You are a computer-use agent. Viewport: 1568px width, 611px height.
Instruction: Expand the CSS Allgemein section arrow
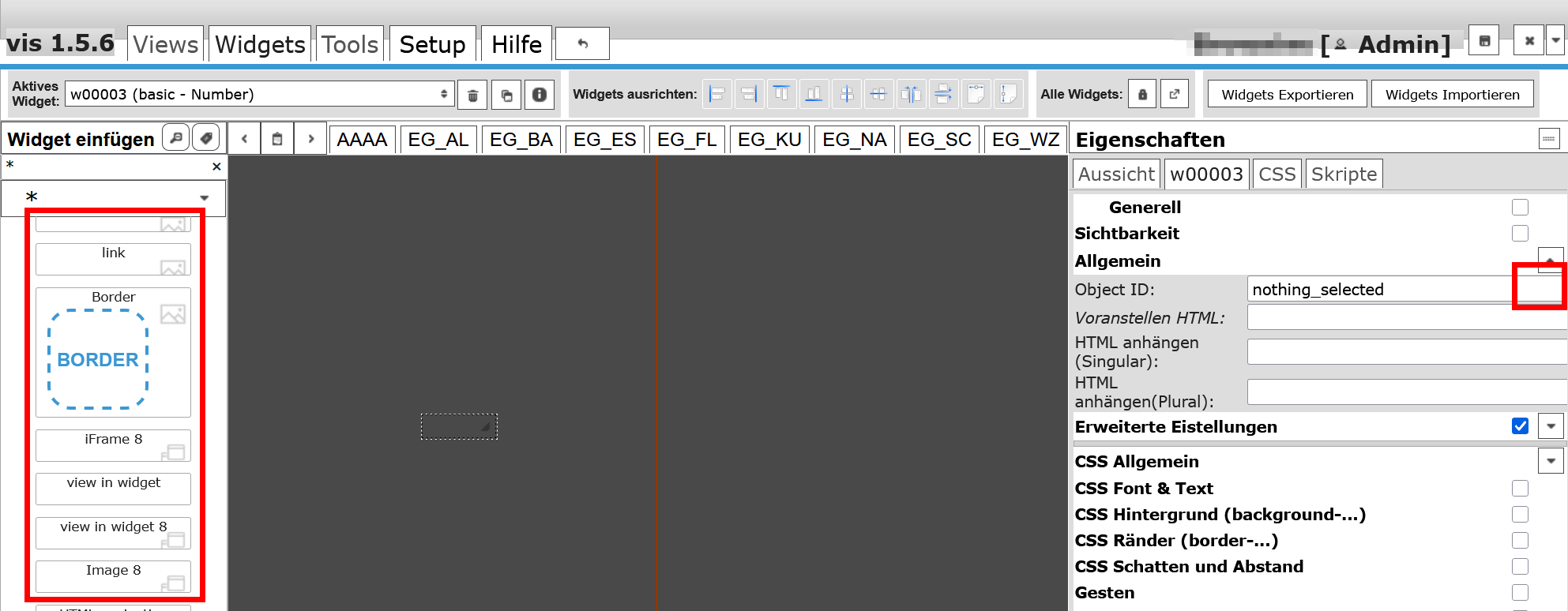click(x=1551, y=461)
